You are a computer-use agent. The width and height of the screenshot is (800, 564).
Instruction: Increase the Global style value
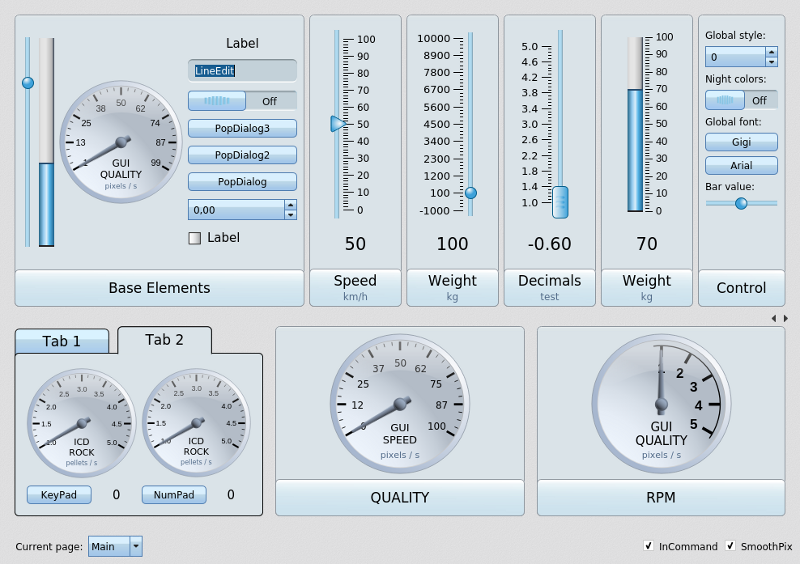tap(771, 52)
